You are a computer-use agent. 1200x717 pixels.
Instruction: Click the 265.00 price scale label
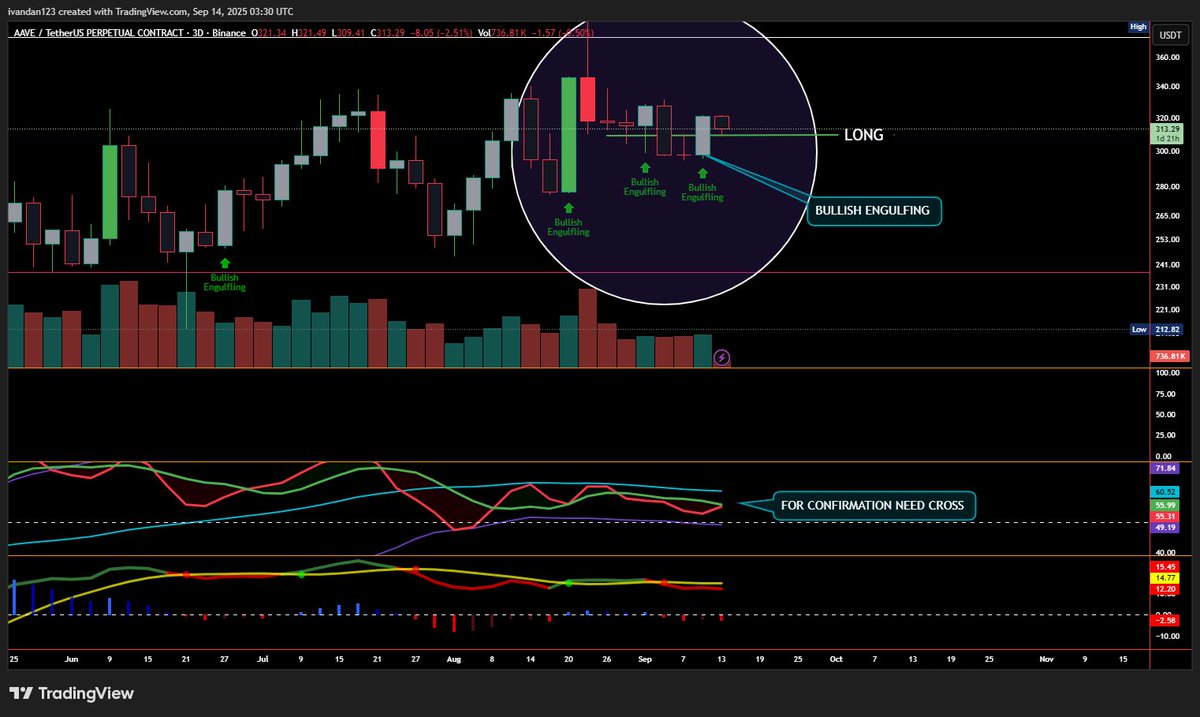point(1167,216)
